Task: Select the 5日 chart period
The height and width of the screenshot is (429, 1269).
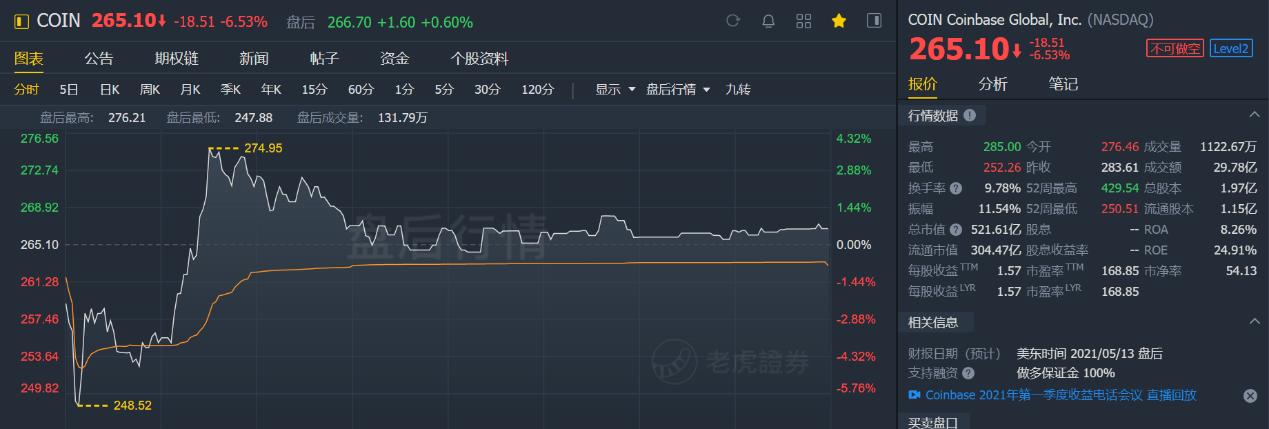Action: (x=69, y=89)
